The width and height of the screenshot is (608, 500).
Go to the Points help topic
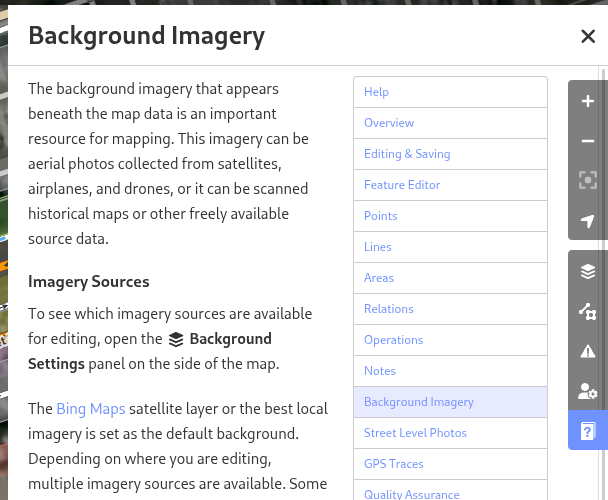tap(450, 216)
